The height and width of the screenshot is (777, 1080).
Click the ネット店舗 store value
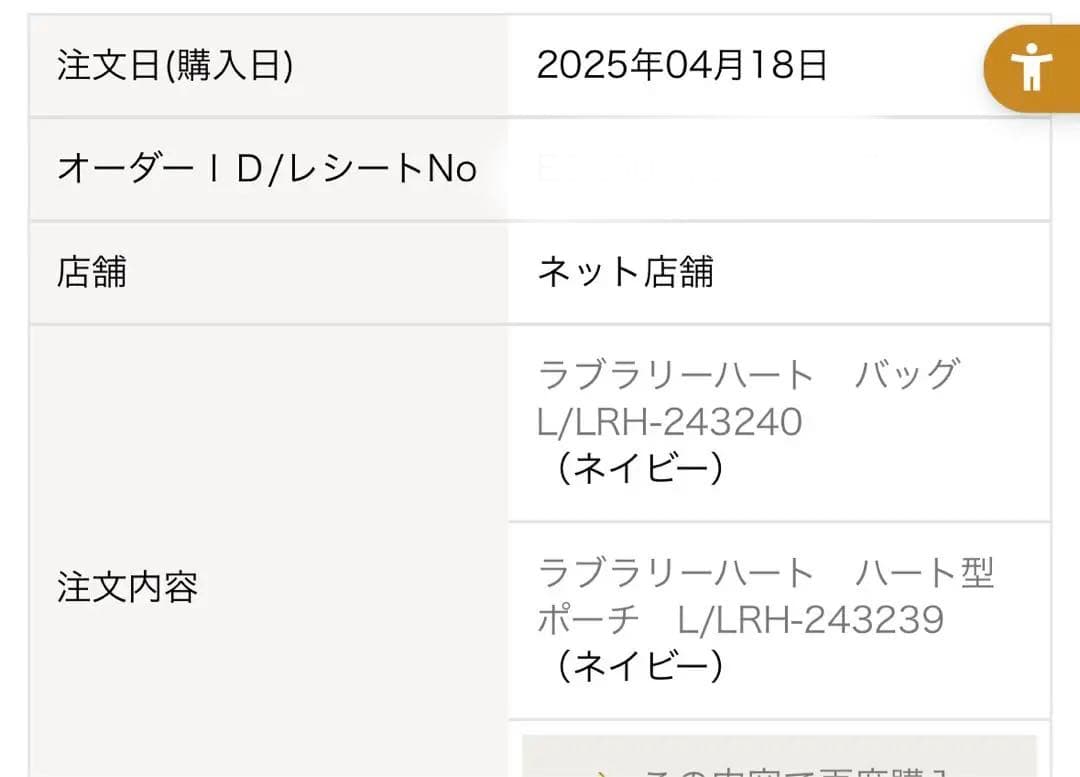pos(625,272)
